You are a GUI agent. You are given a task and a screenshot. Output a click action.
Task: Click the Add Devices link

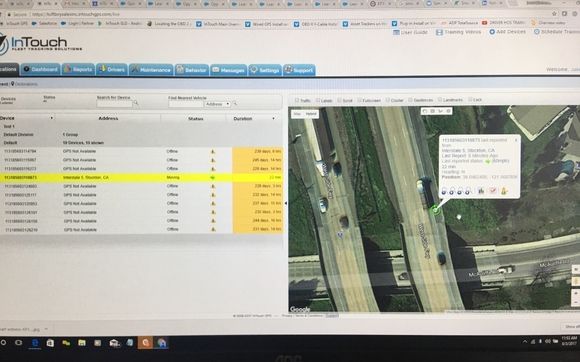point(507,32)
